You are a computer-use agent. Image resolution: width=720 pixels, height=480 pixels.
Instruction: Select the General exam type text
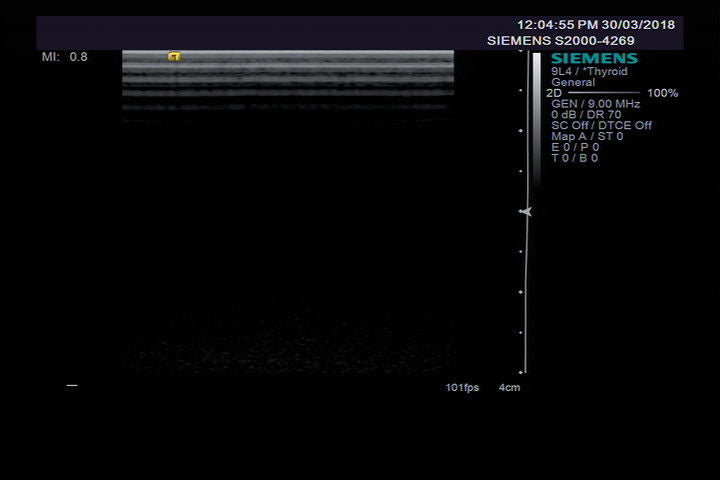[x=571, y=82]
